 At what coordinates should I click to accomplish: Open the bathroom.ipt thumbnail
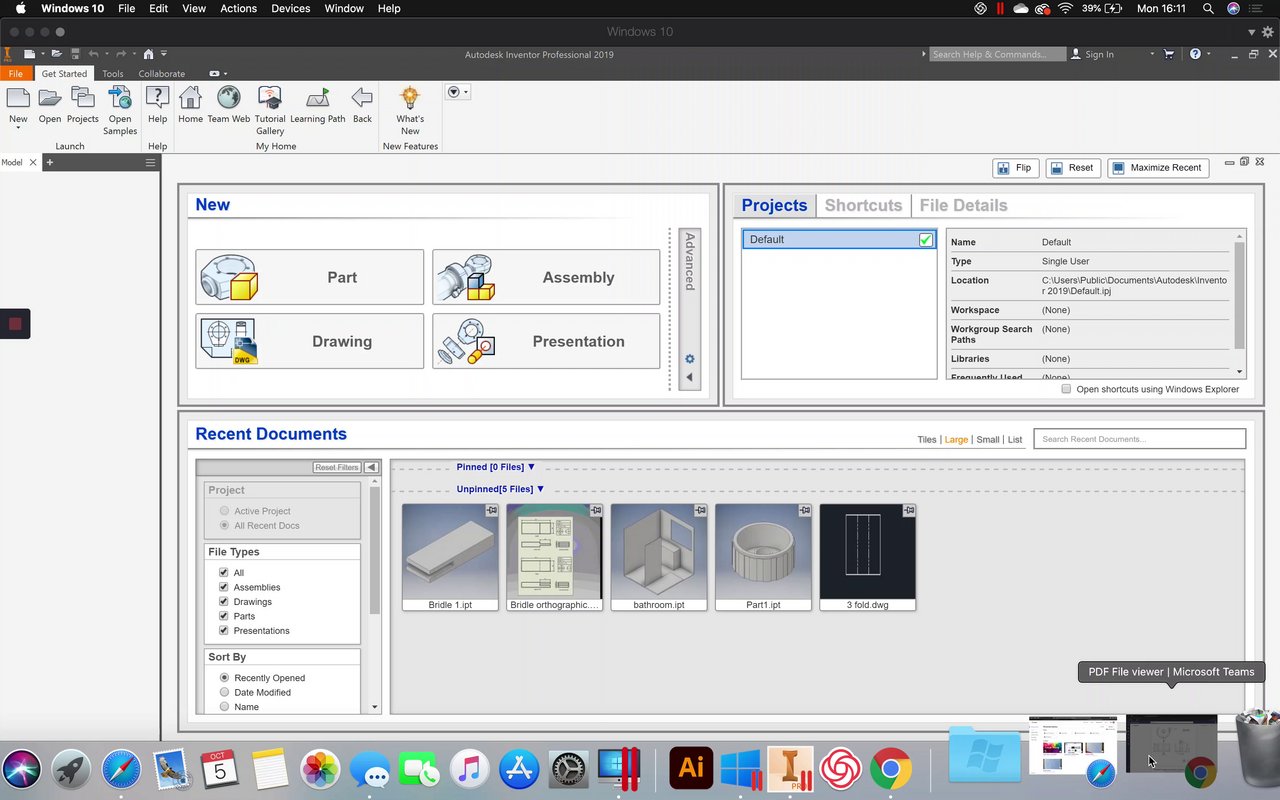click(x=659, y=551)
